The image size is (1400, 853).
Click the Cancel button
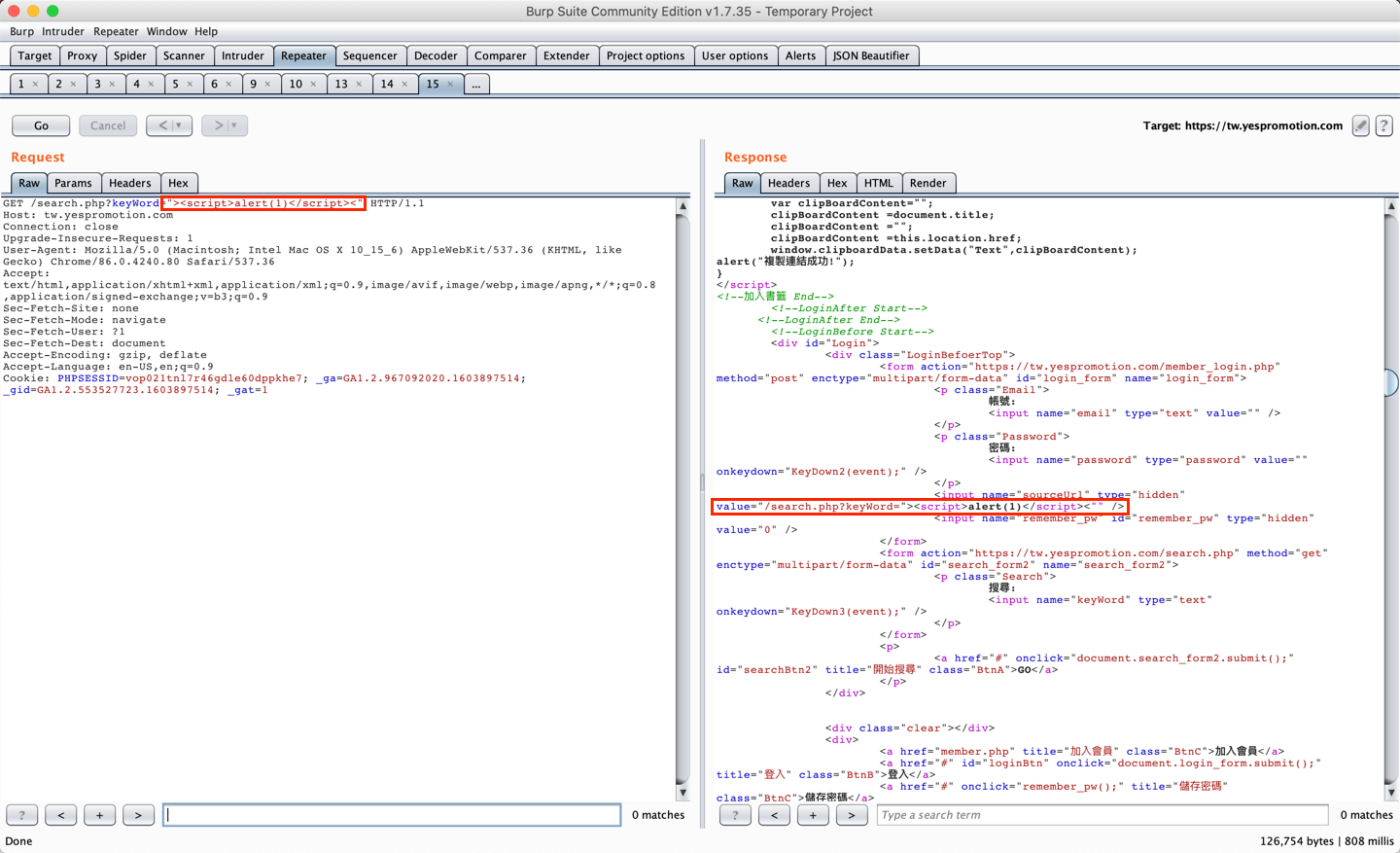point(108,125)
